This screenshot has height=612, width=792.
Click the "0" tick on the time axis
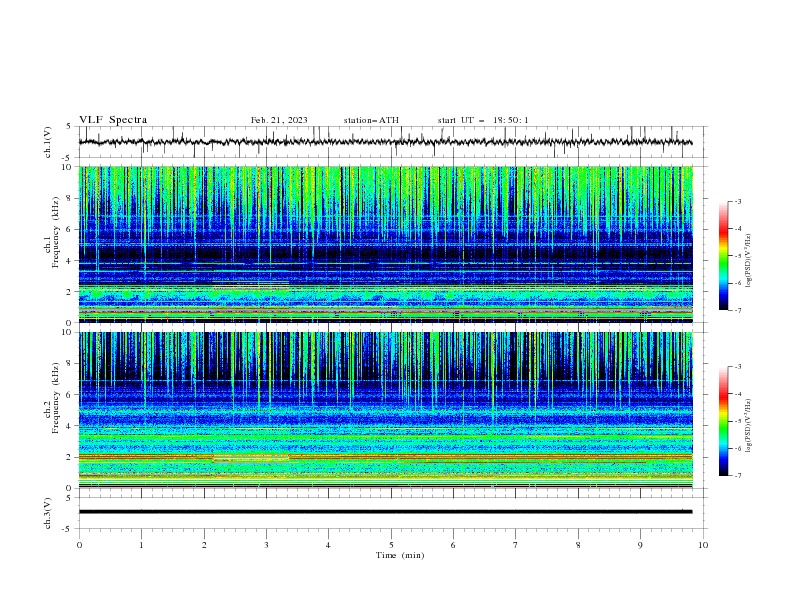point(79,545)
